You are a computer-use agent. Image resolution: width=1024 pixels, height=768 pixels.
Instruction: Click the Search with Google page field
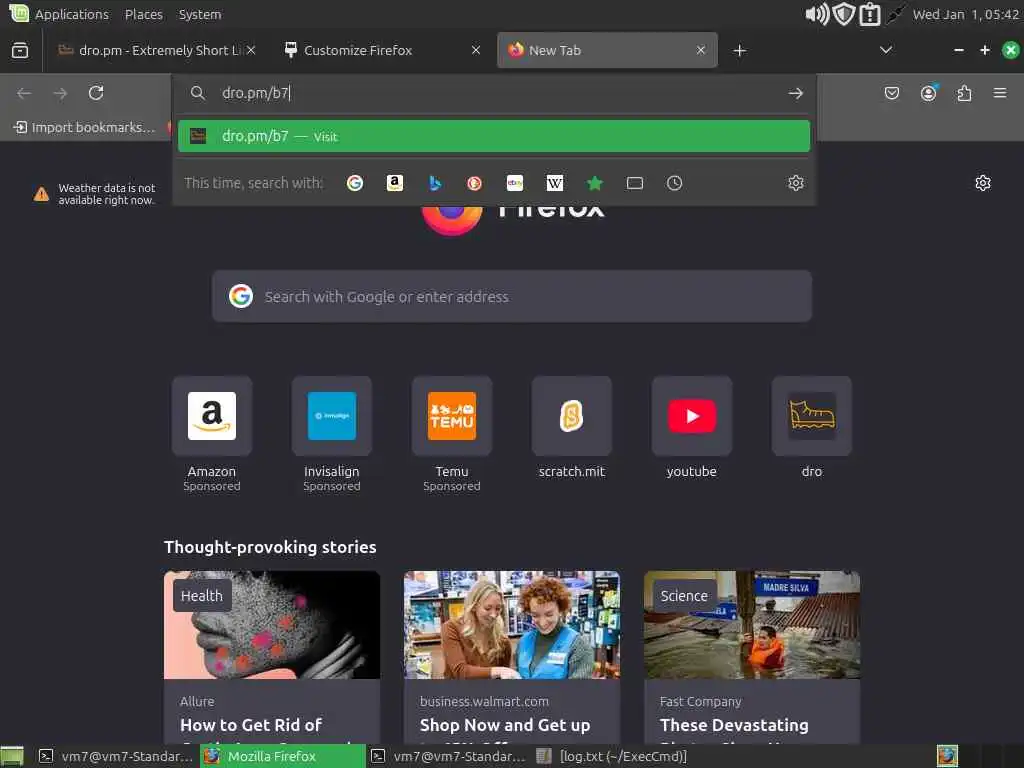pyautogui.click(x=512, y=296)
